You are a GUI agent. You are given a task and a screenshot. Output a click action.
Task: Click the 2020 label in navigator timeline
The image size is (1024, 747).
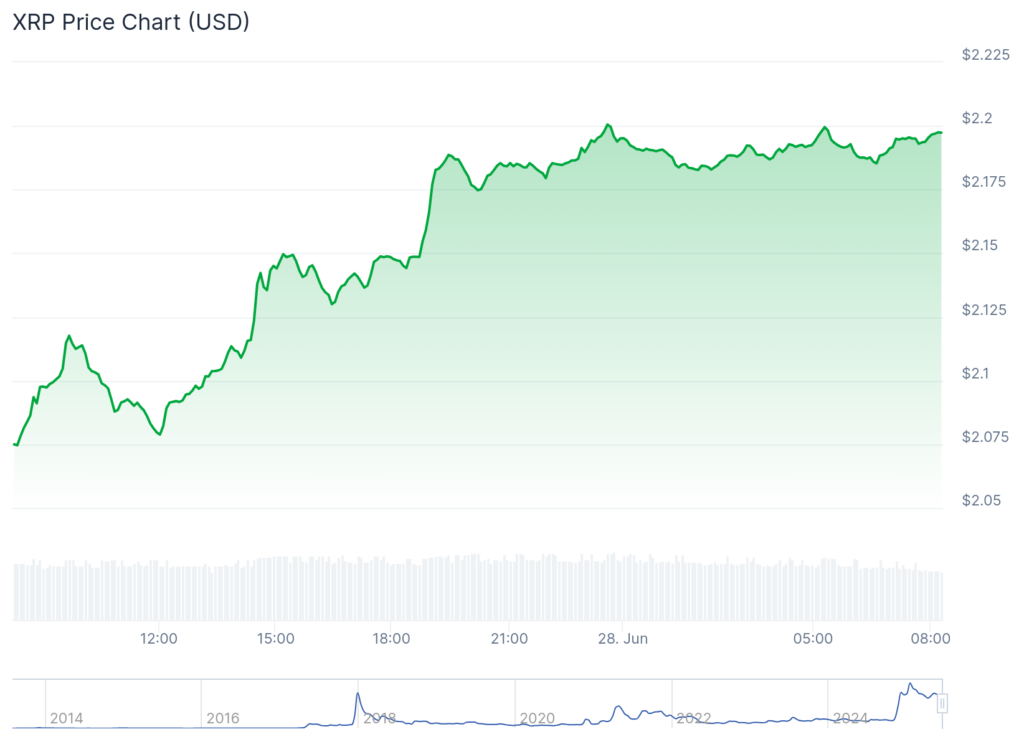(x=537, y=718)
